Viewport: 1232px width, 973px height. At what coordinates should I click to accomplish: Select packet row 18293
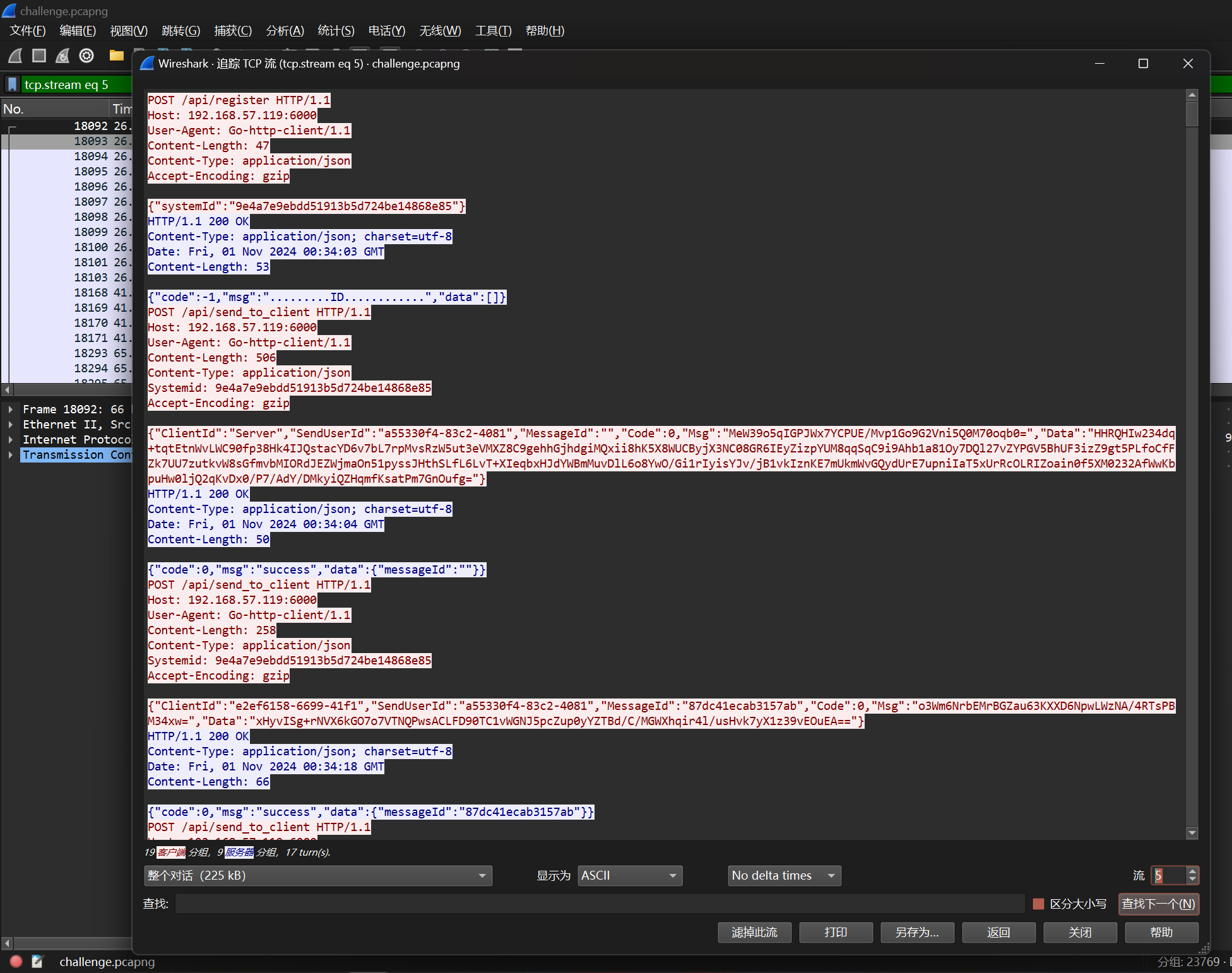coord(66,353)
